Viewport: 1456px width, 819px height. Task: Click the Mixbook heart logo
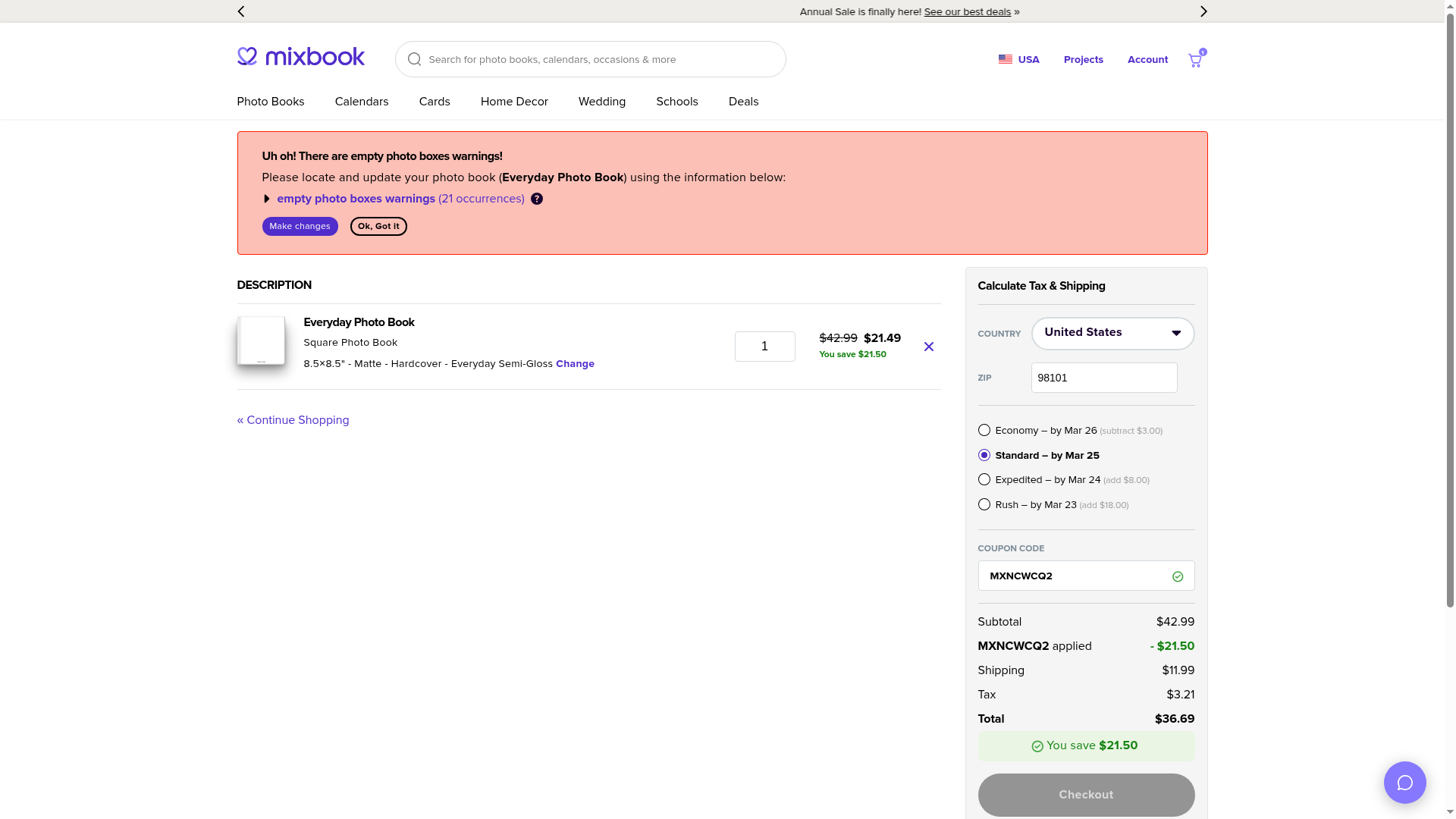(x=247, y=56)
